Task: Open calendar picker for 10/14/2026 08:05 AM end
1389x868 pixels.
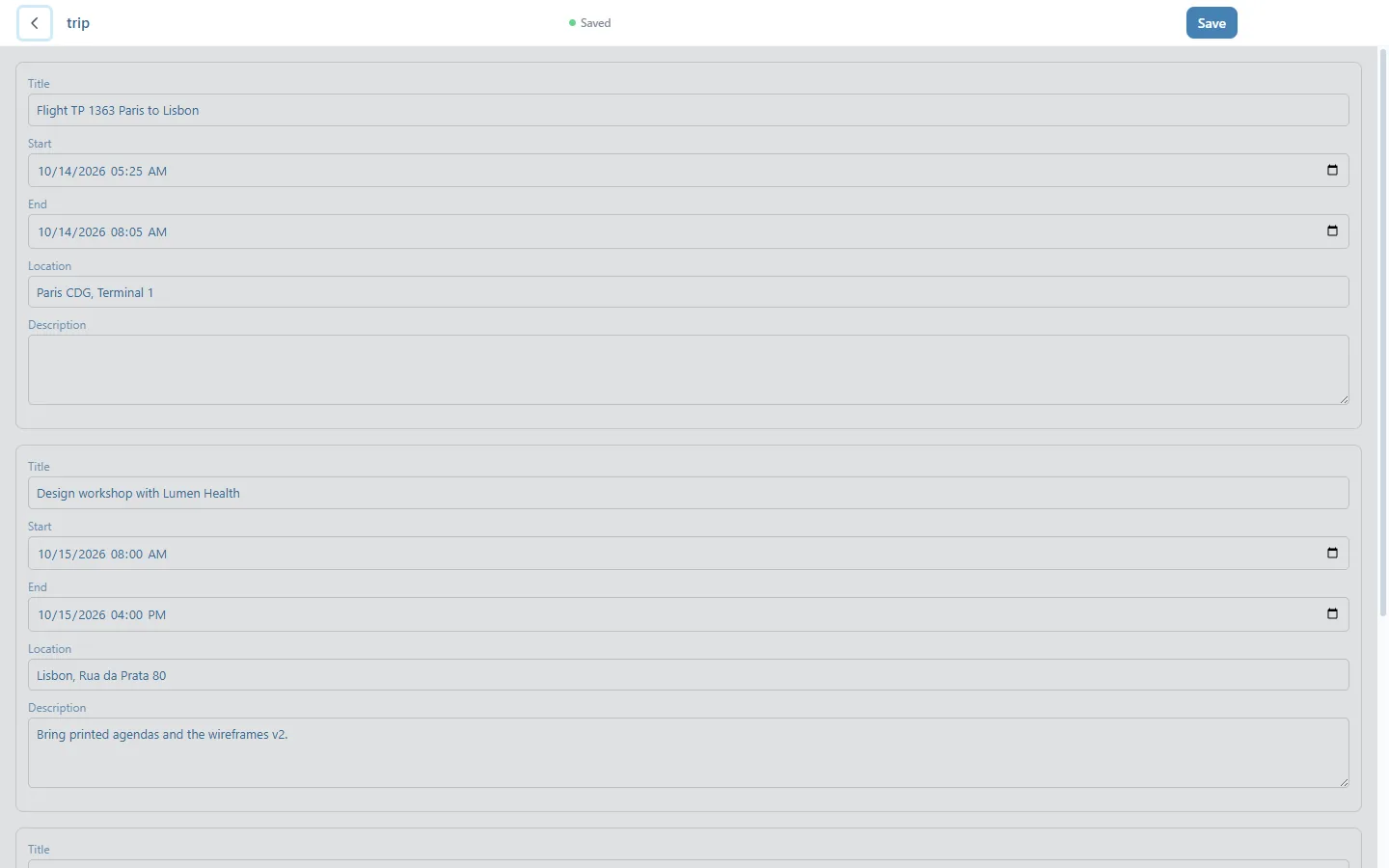Action: (x=1332, y=231)
